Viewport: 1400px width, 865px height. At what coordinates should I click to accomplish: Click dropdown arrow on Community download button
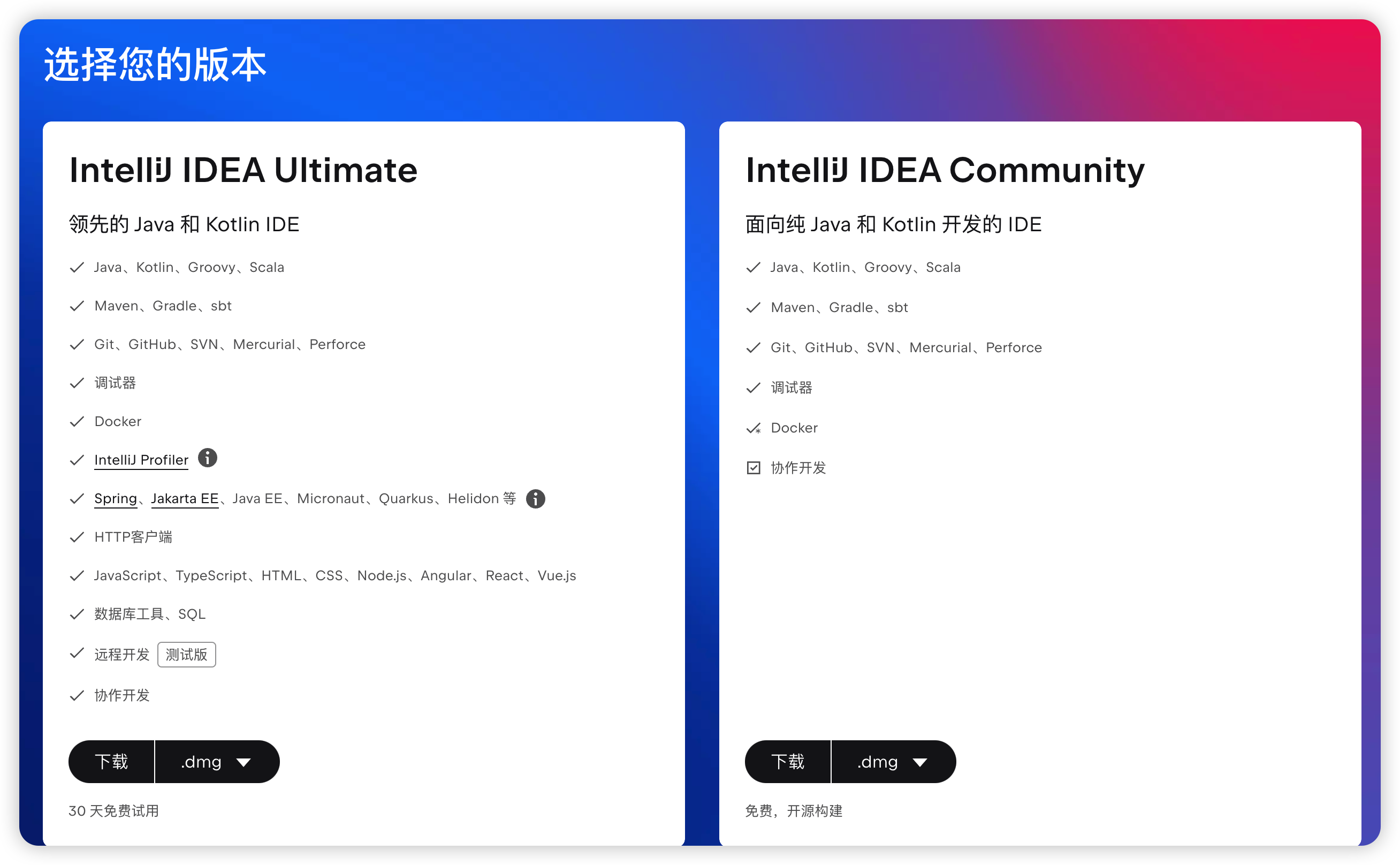[919, 762]
